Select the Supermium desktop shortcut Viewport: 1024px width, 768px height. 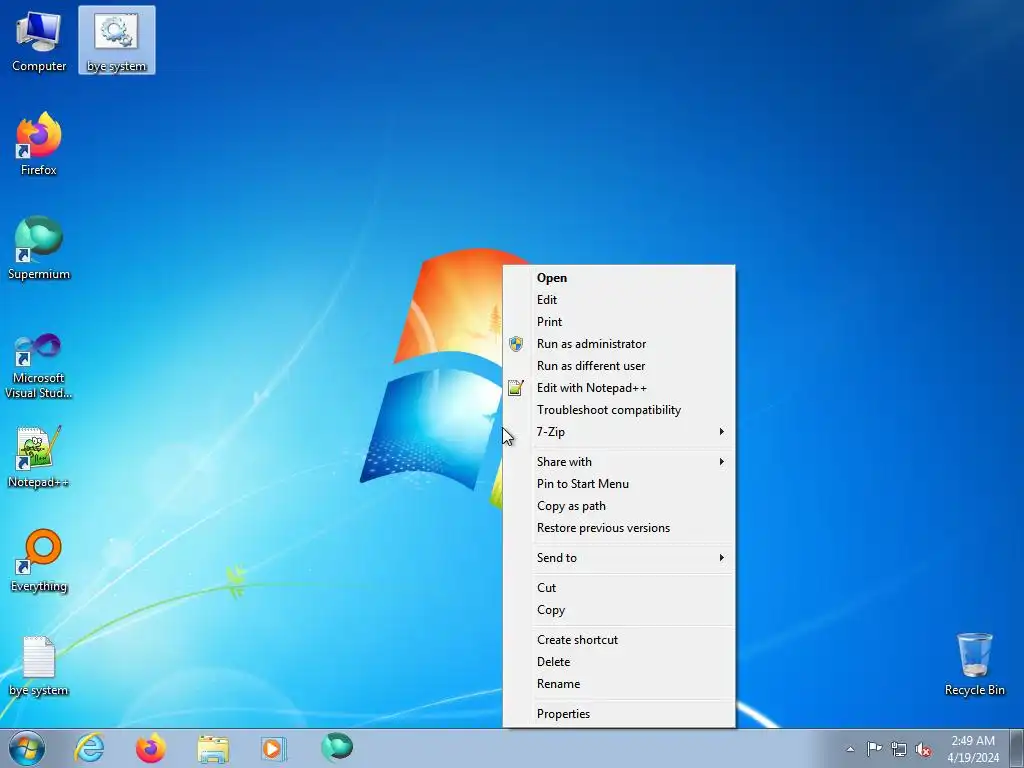pyautogui.click(x=39, y=248)
